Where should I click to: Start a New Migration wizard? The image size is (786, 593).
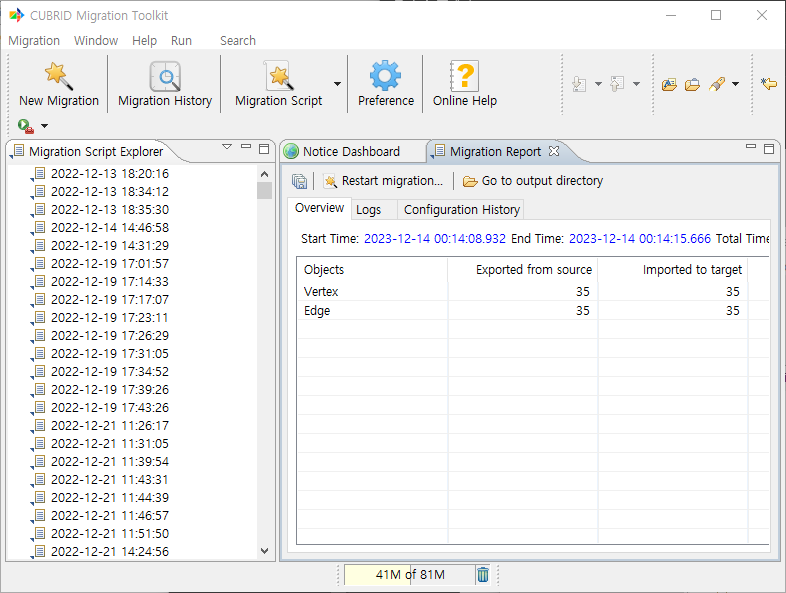coord(59,84)
